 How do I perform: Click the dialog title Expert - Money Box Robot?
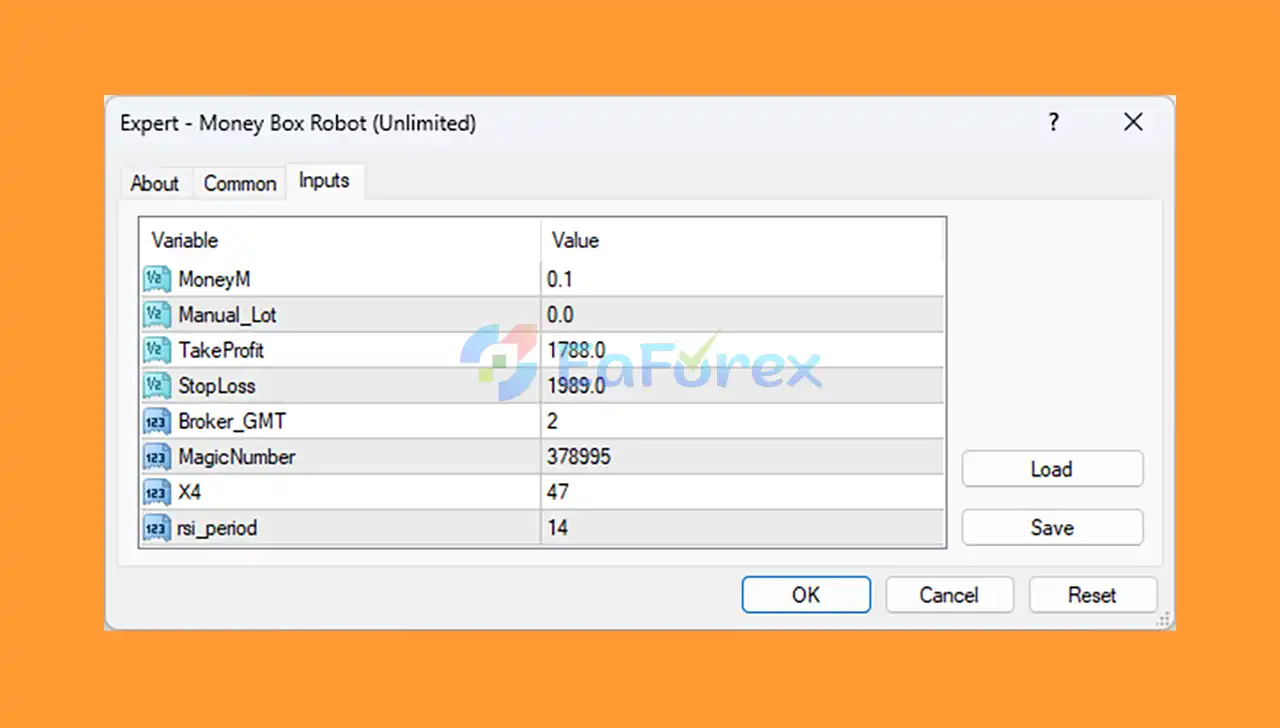pyautogui.click(x=298, y=123)
